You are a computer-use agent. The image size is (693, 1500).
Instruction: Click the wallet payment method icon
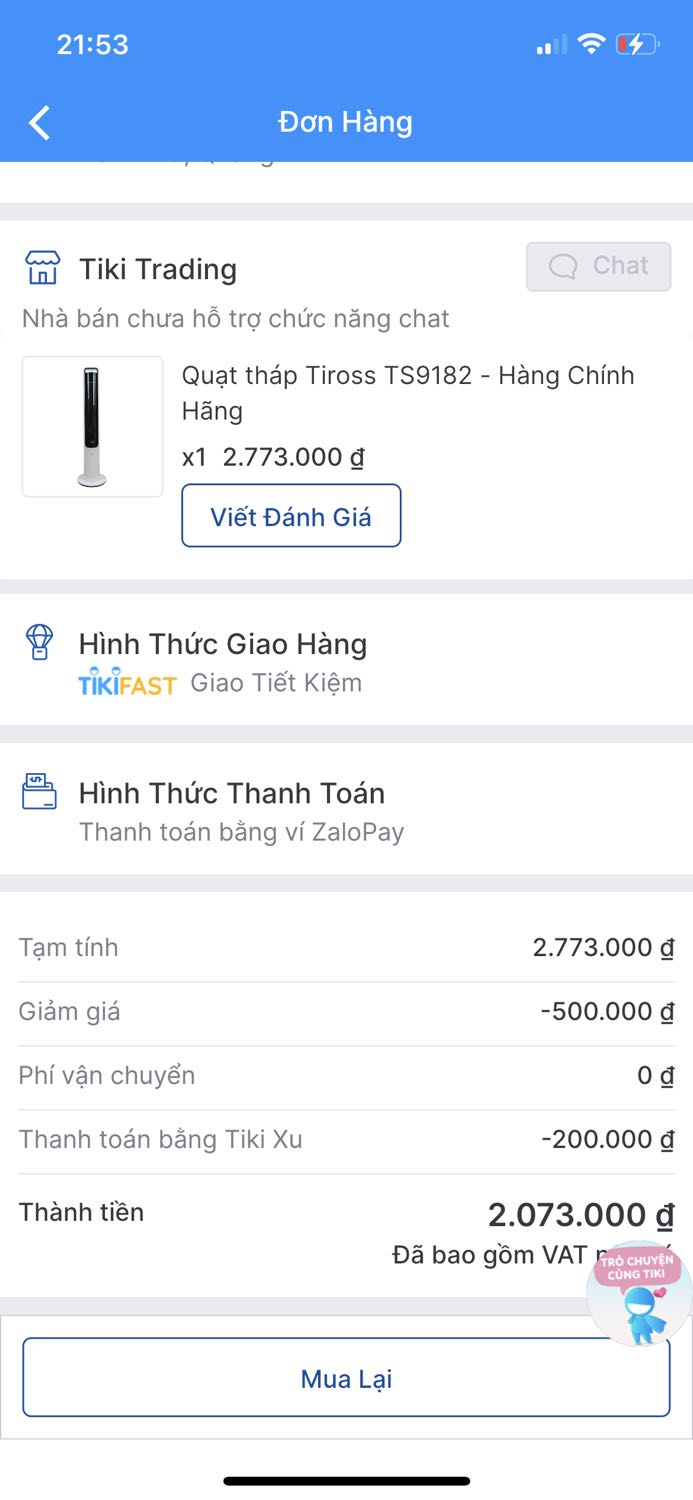pos(39,791)
